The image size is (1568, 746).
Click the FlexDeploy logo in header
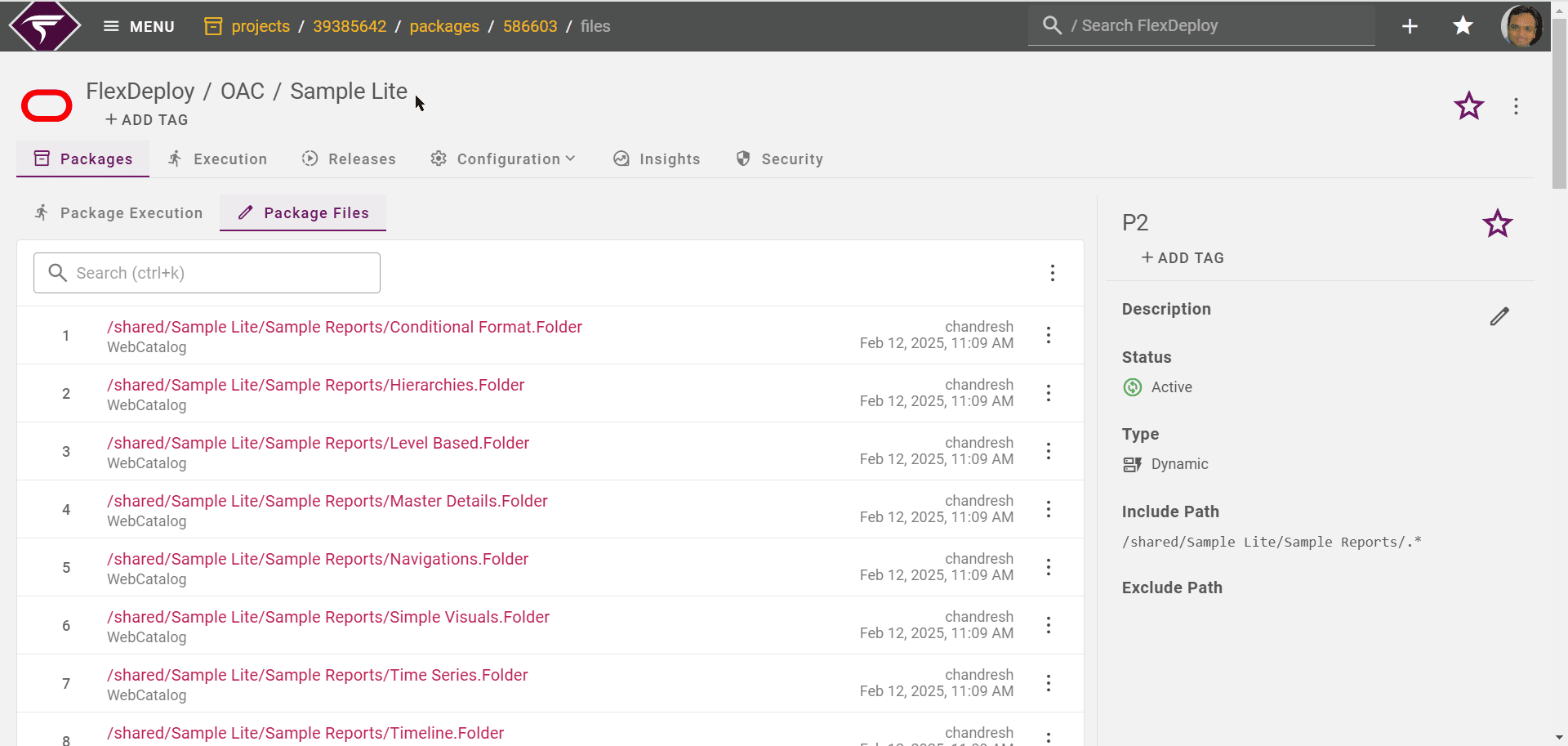[x=44, y=26]
